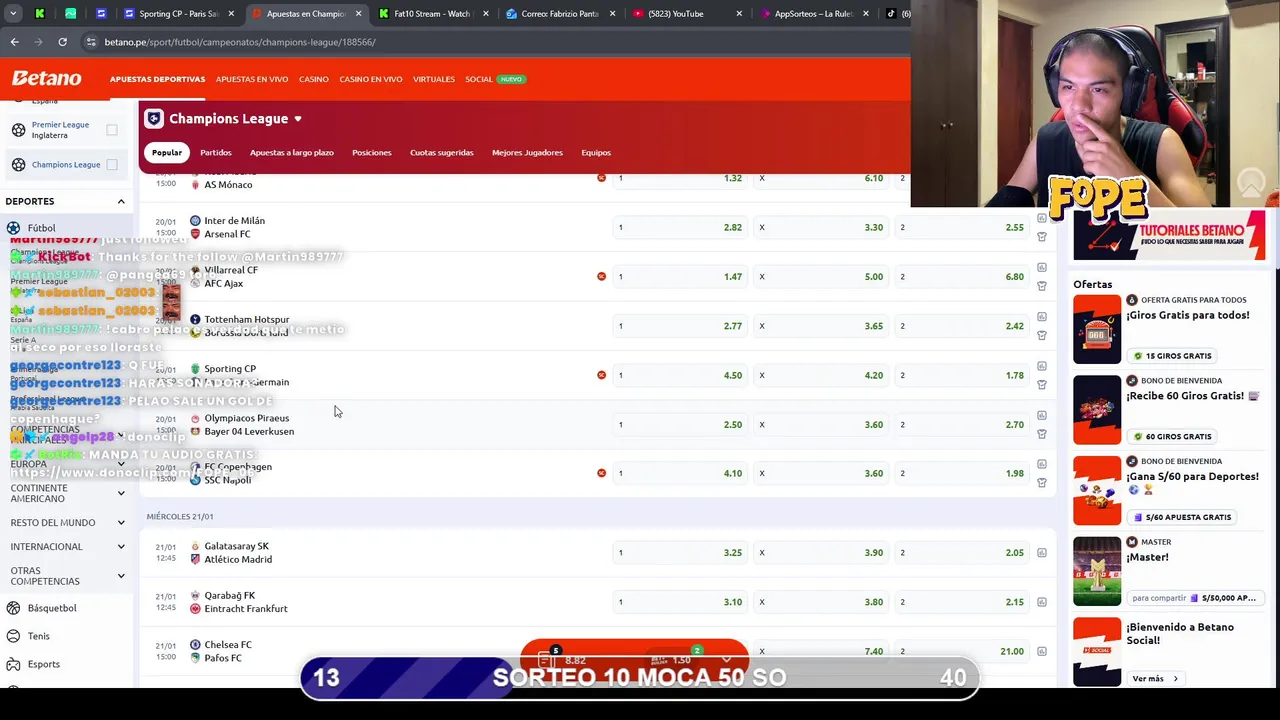The image size is (1280, 720).
Task: Open the Casino section
Action: [x=314, y=79]
